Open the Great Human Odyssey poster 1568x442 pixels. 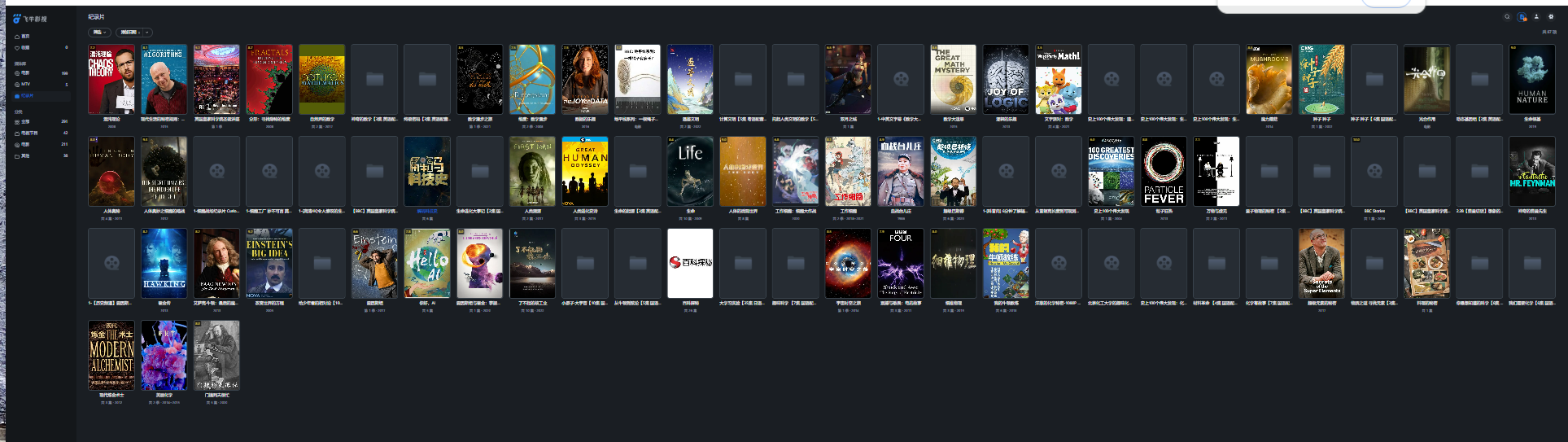click(x=585, y=171)
